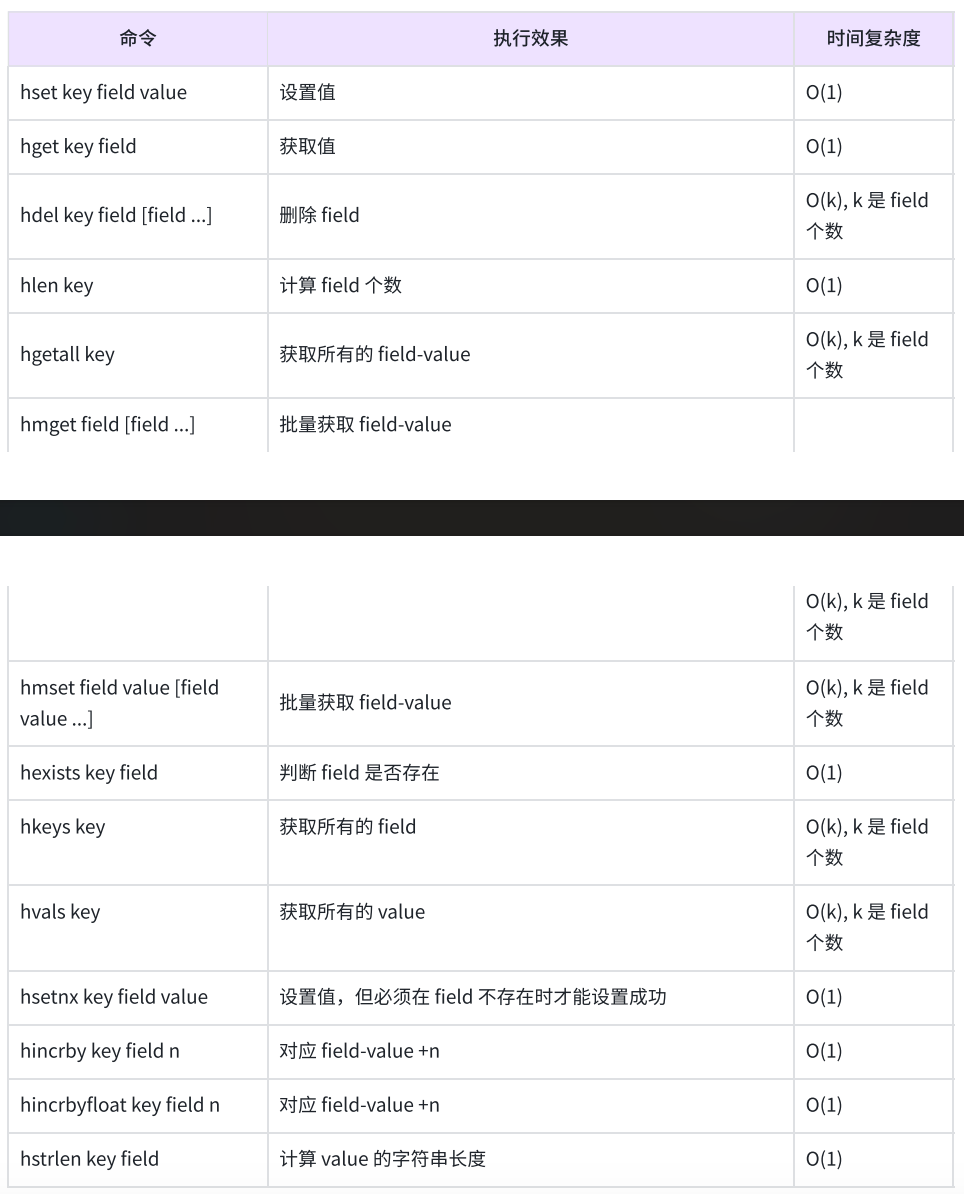Click the 时间复杂度 column header
The image size is (964, 1194).
[x=873, y=38]
